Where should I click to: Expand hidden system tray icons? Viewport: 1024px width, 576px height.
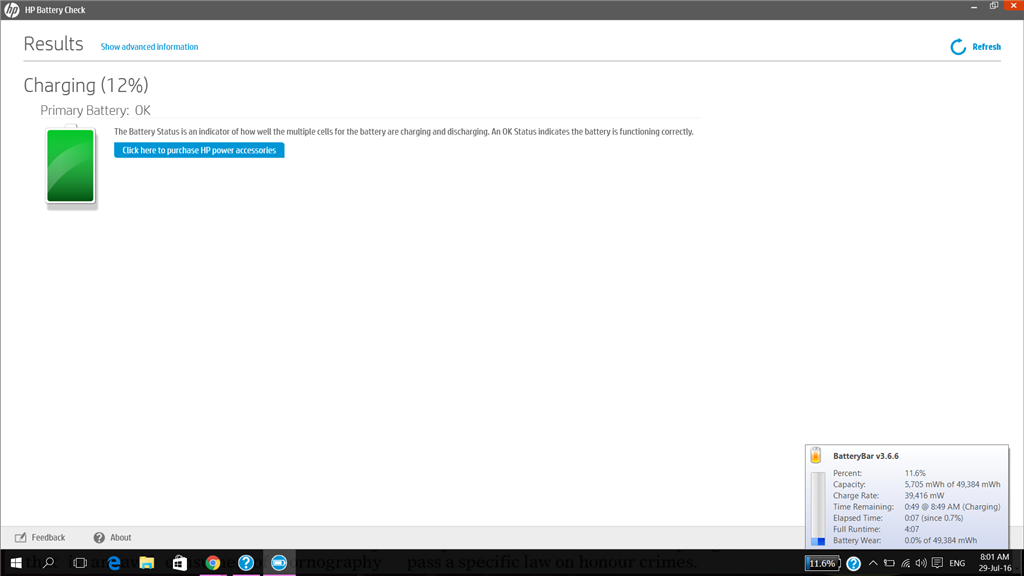point(872,563)
